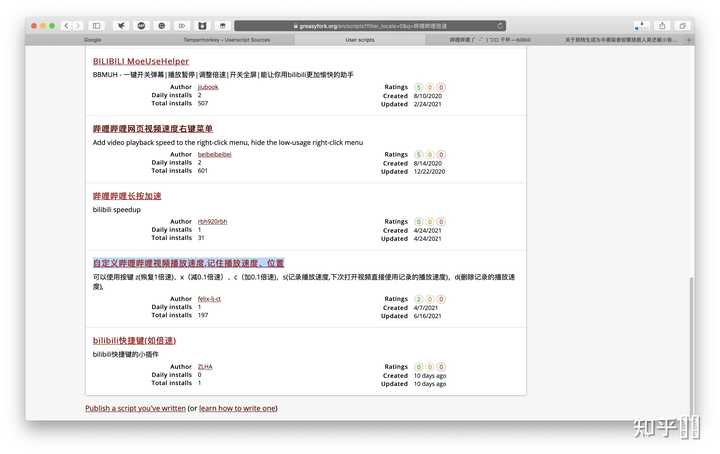This screenshot has width=720, height=454.
Task: Show the Safari sidebar
Action: pos(96,26)
